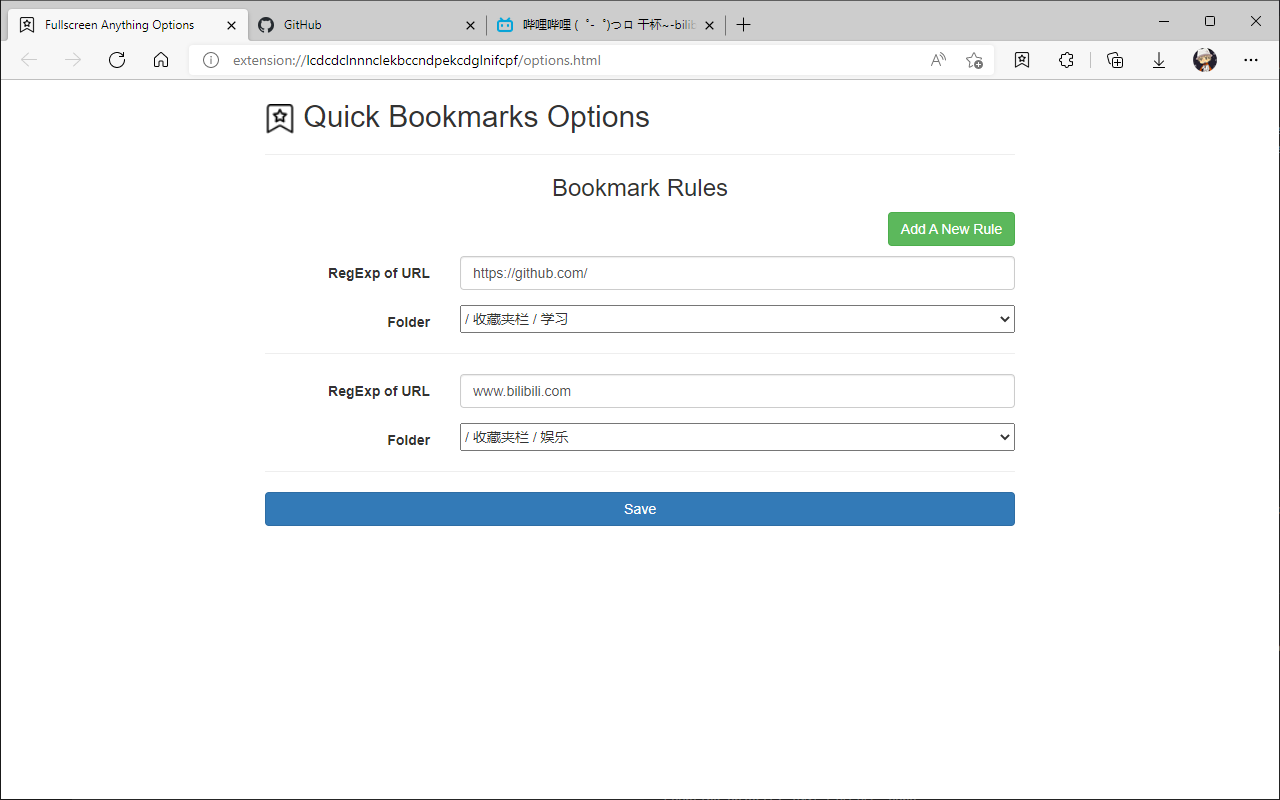The height and width of the screenshot is (800, 1280).
Task: Close the Fullscreen Anything Options tab
Action: pyautogui.click(x=232, y=25)
